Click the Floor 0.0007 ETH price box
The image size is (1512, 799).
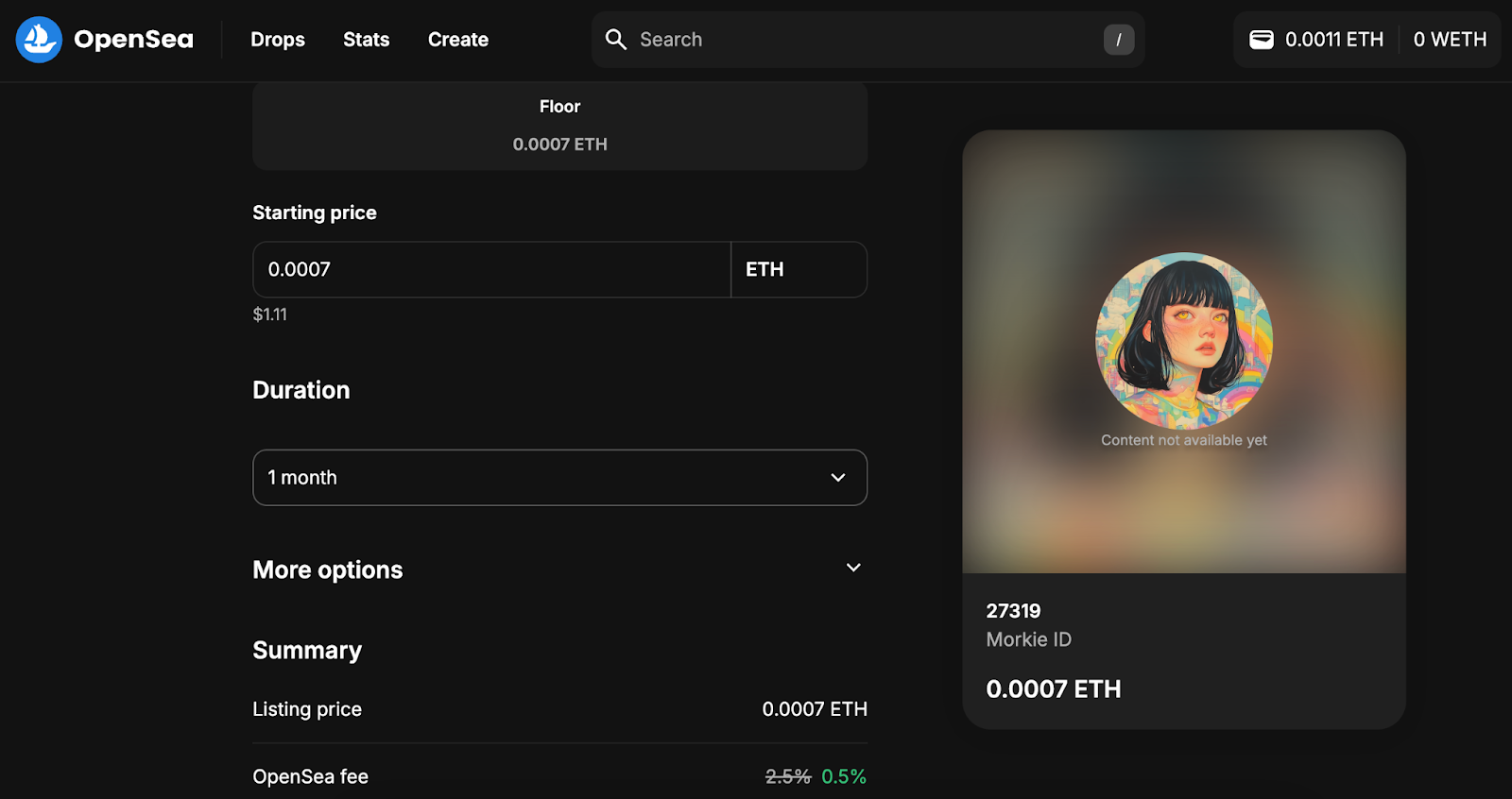(559, 126)
